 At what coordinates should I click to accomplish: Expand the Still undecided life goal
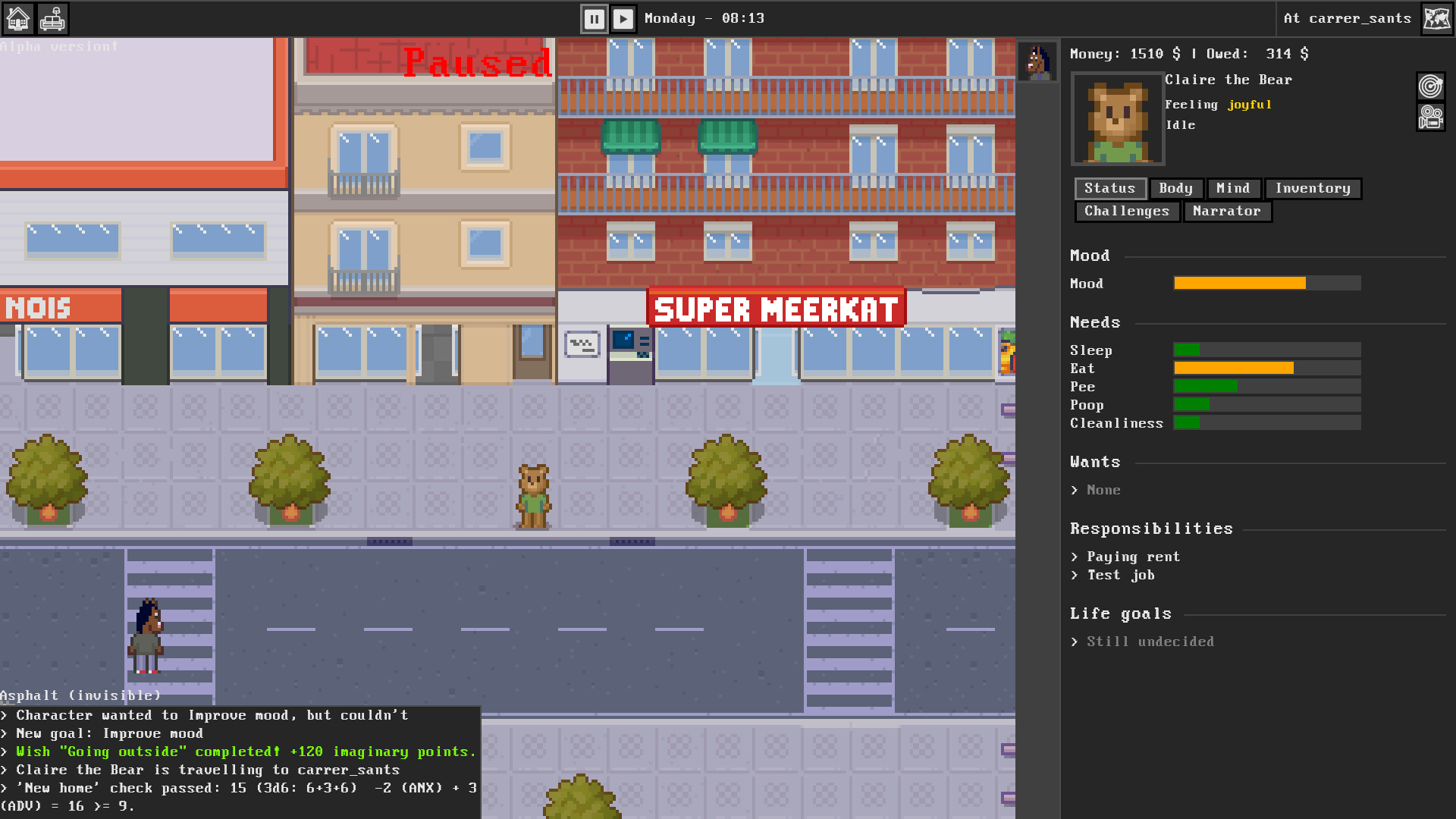pos(1142,641)
